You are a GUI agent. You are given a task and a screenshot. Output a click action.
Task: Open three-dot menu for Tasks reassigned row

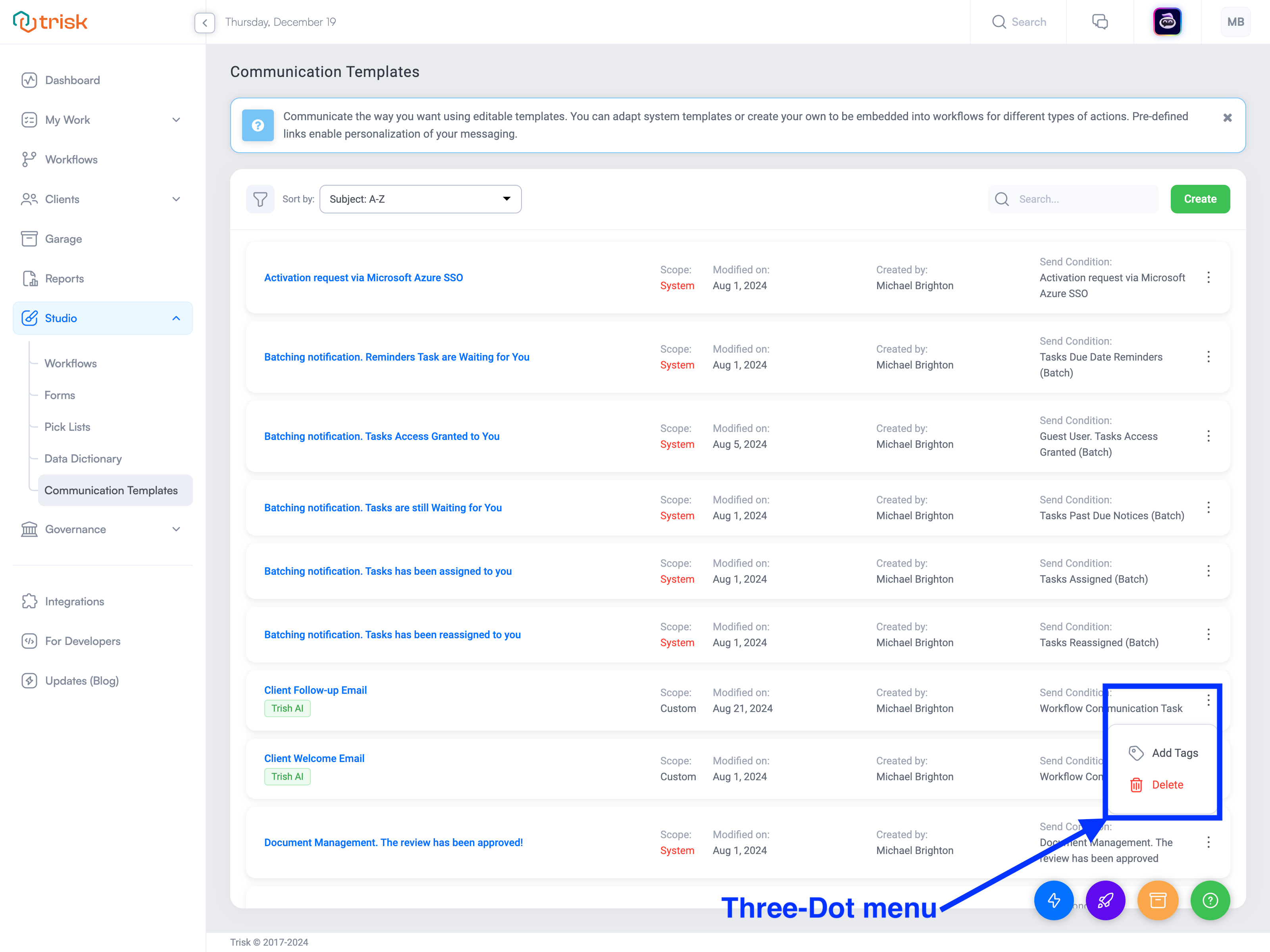click(1208, 635)
